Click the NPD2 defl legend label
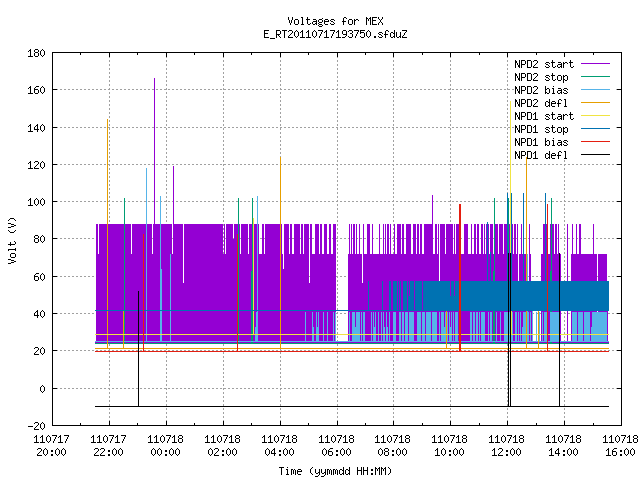The width and height of the screenshot is (640, 480). tap(541, 103)
